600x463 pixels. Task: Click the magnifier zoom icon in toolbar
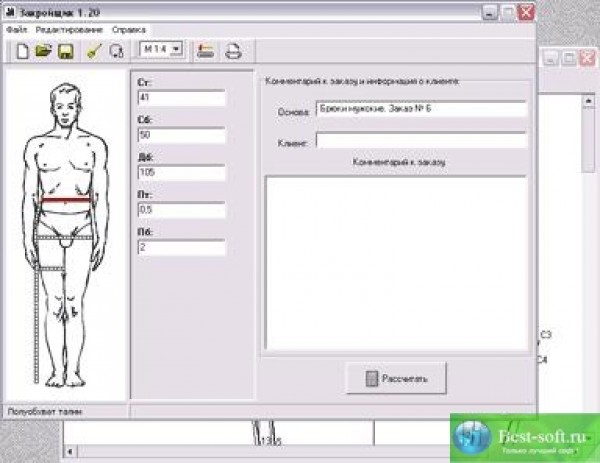[x=116, y=51]
